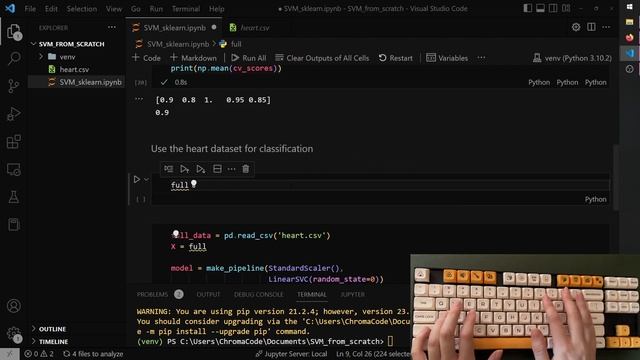
Task: Execute cell and below icon
Action: click(200, 169)
